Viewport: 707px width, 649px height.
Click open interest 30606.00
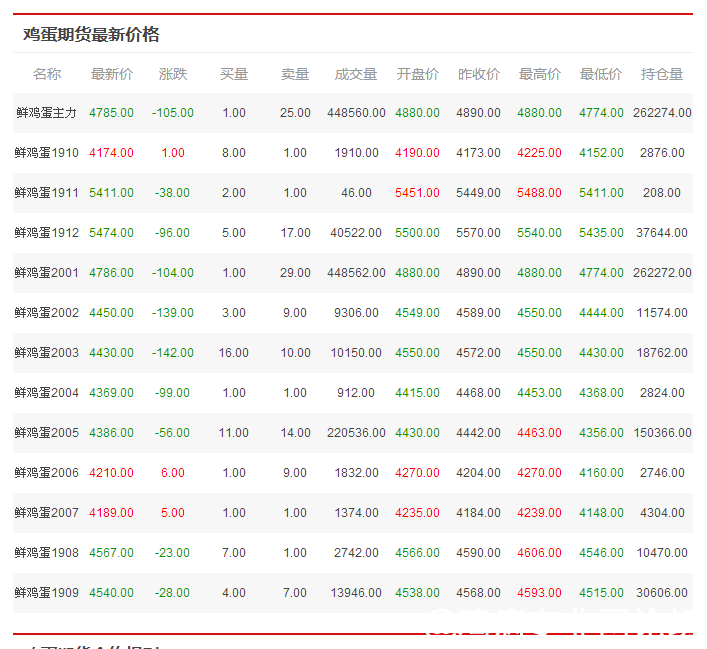tap(662, 593)
